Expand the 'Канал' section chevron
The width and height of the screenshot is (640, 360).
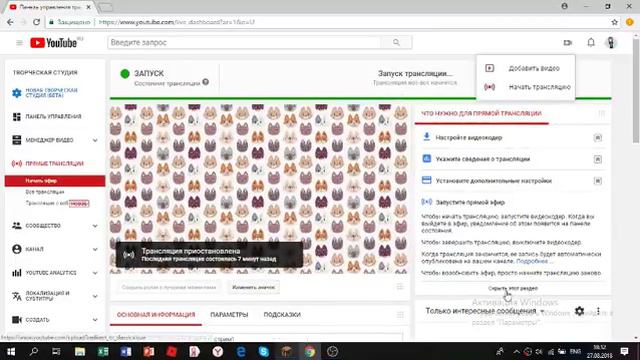(95, 249)
